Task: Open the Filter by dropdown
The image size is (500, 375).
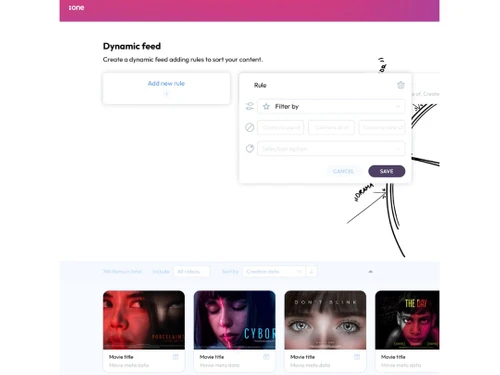Action: (331, 106)
